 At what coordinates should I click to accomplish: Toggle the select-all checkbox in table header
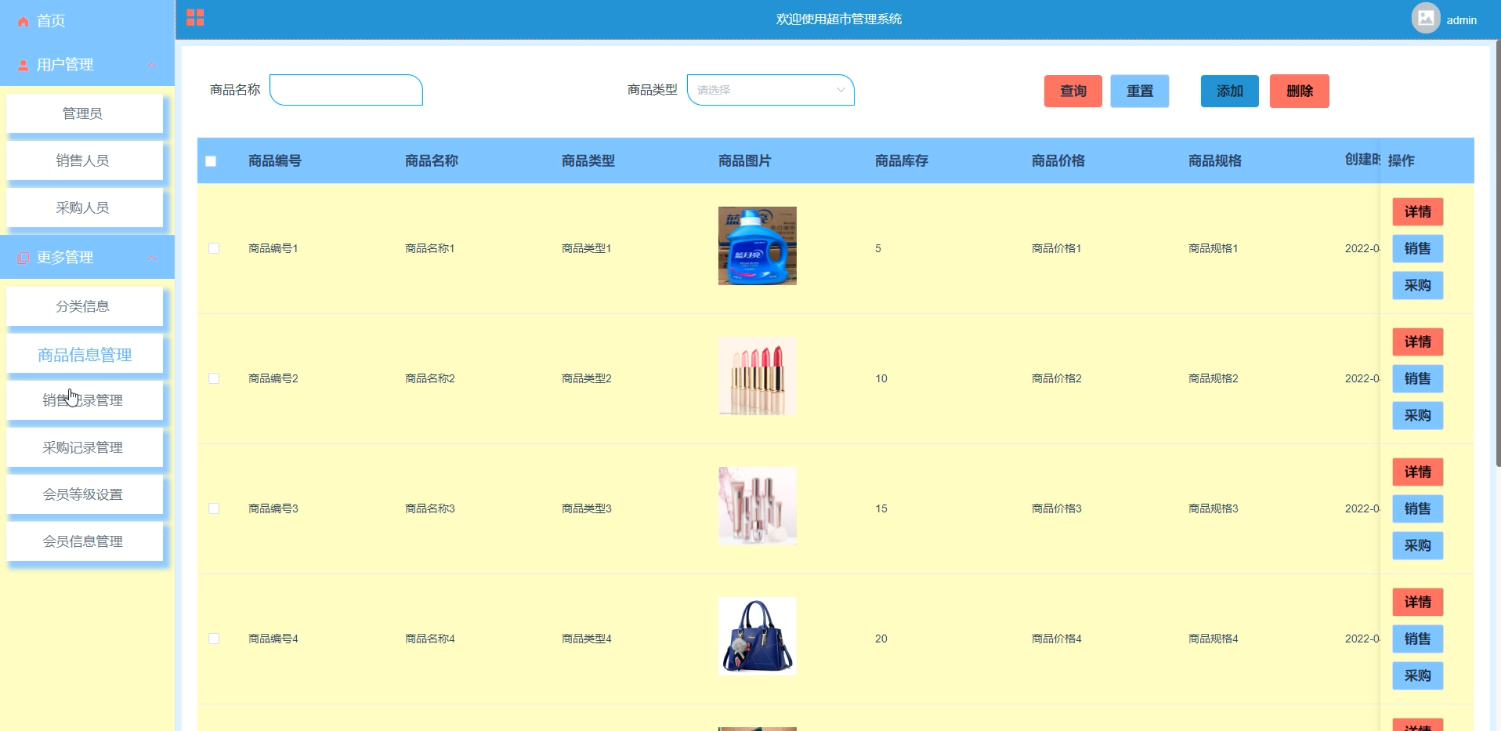point(210,161)
